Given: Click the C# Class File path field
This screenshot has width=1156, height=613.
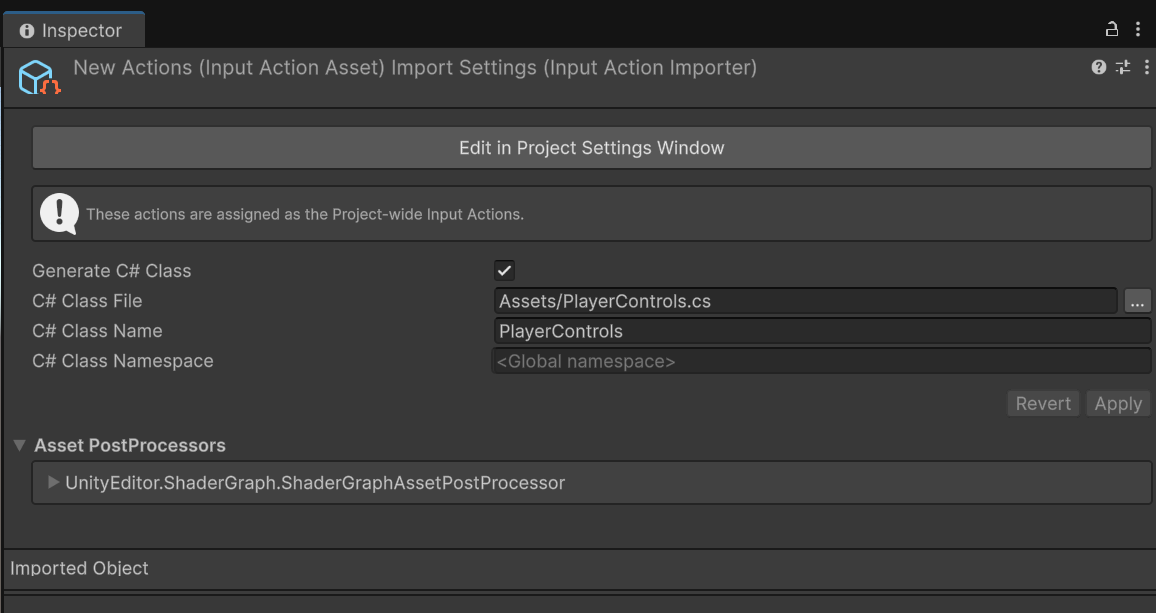Looking at the screenshot, I should click(805, 301).
